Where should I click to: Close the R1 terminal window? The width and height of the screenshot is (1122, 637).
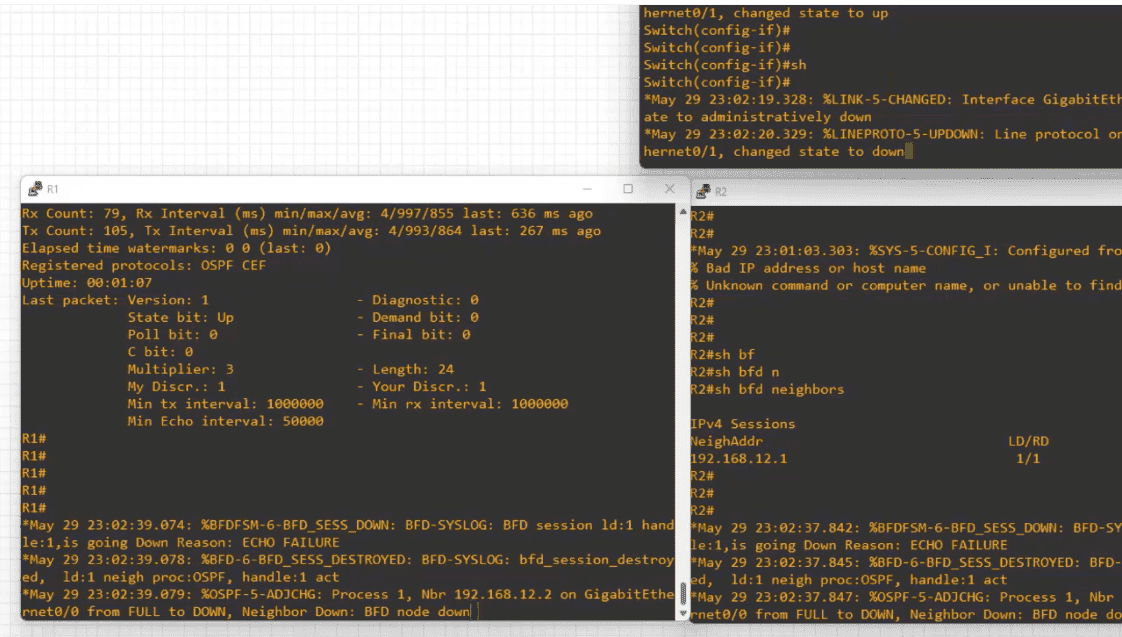(x=669, y=189)
